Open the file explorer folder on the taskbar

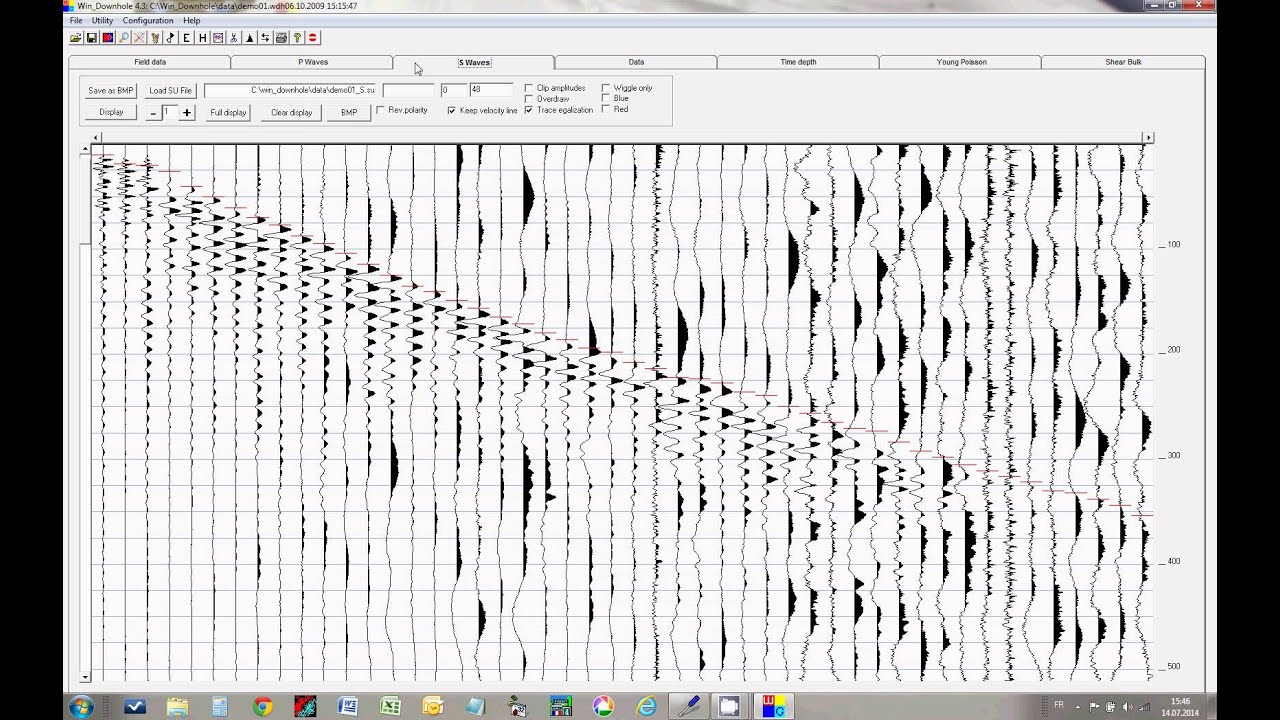(x=177, y=707)
